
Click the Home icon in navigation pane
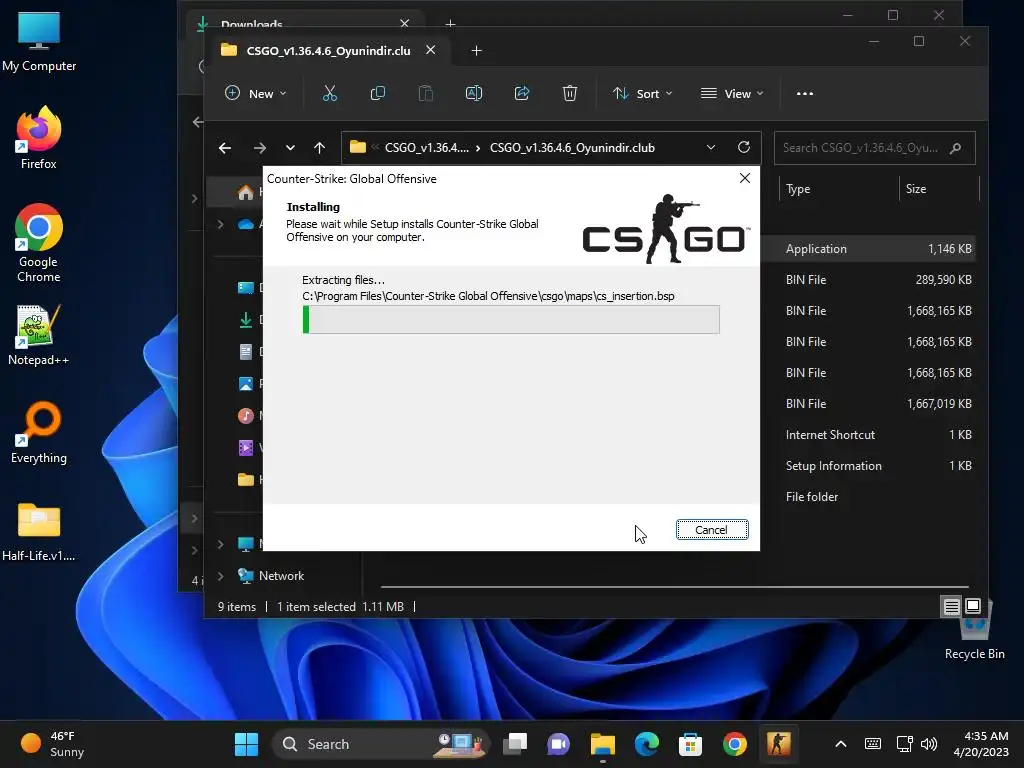coord(246,193)
